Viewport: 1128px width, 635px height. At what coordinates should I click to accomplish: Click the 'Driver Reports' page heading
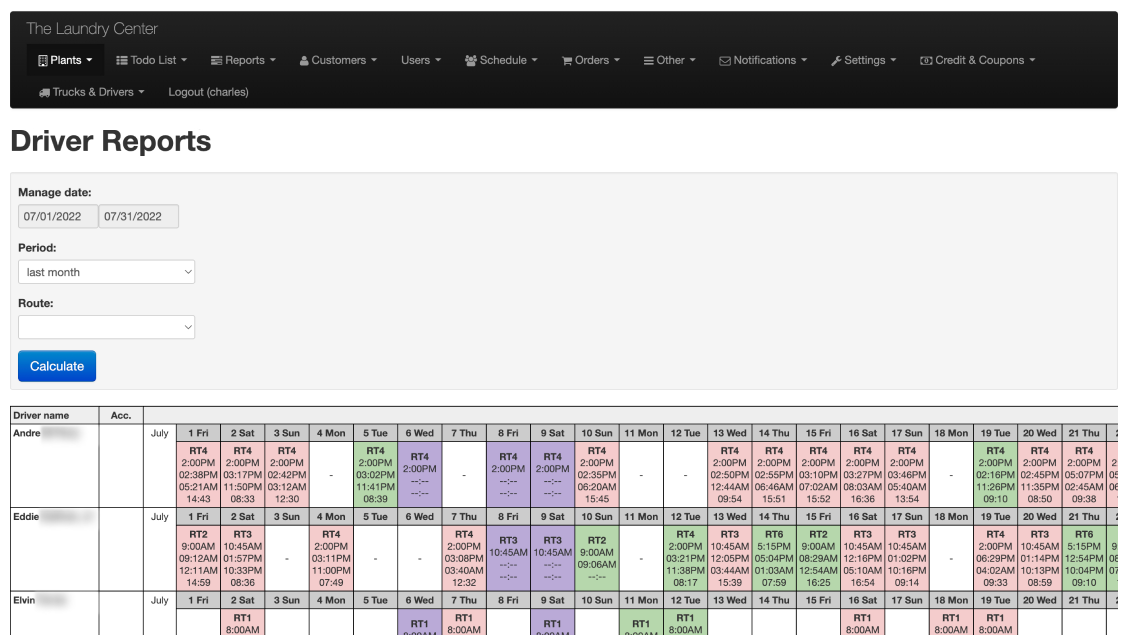click(111, 141)
